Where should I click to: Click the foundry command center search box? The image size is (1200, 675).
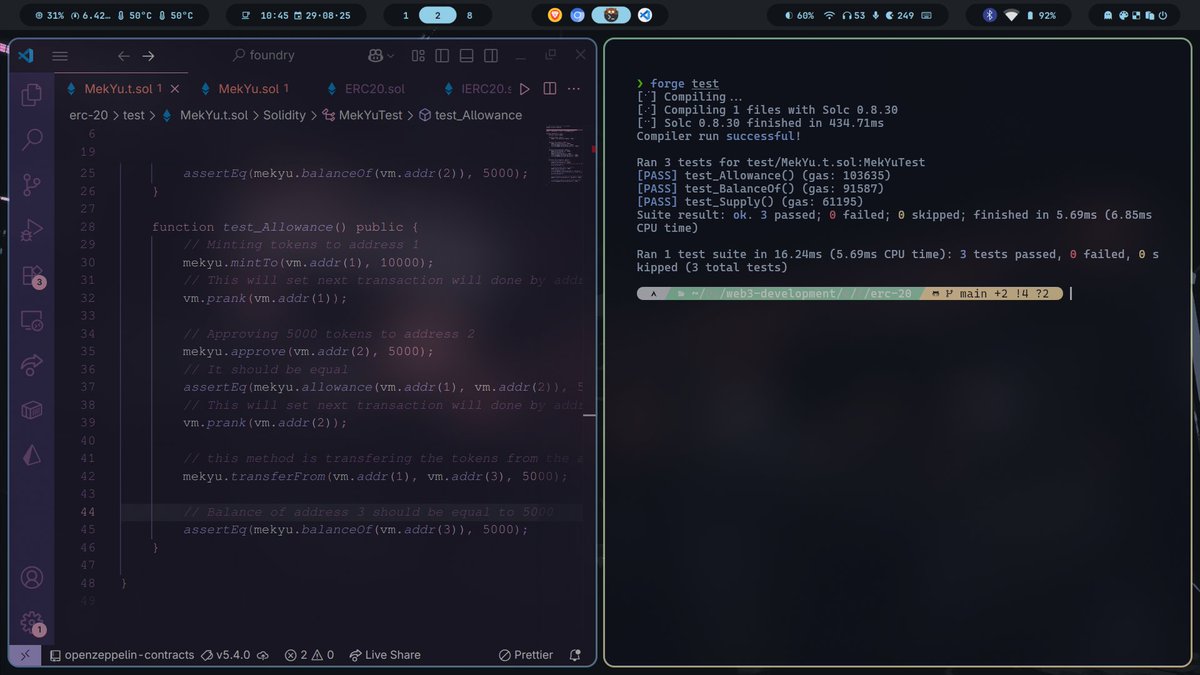[x=263, y=56]
